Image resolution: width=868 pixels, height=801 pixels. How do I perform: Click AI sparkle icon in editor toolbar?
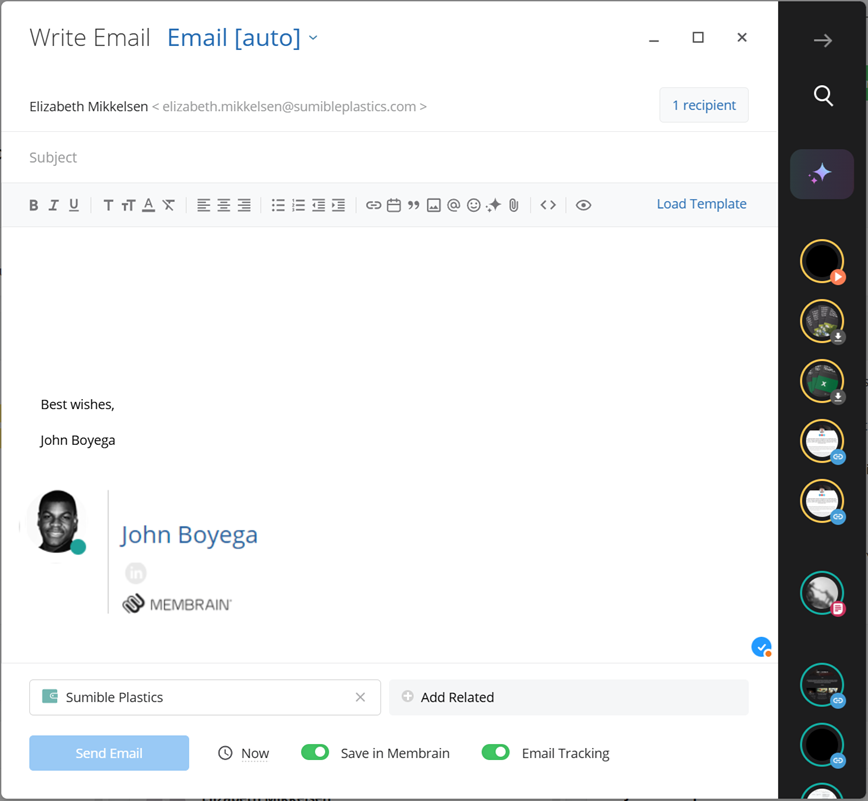(494, 205)
